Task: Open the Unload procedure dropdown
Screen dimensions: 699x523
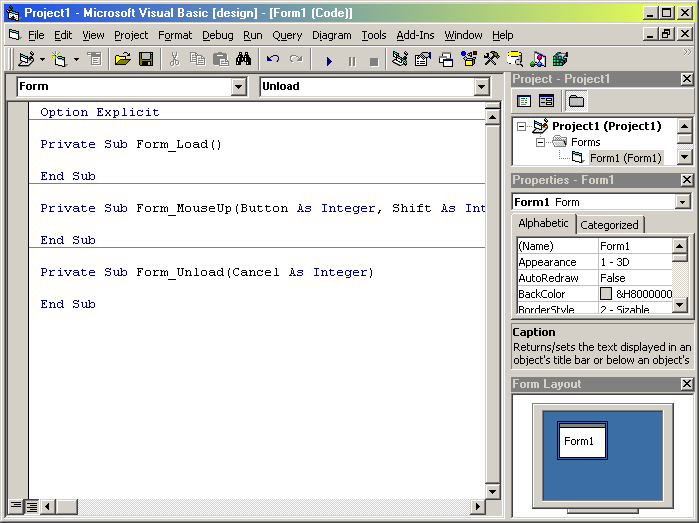Action: [x=481, y=86]
